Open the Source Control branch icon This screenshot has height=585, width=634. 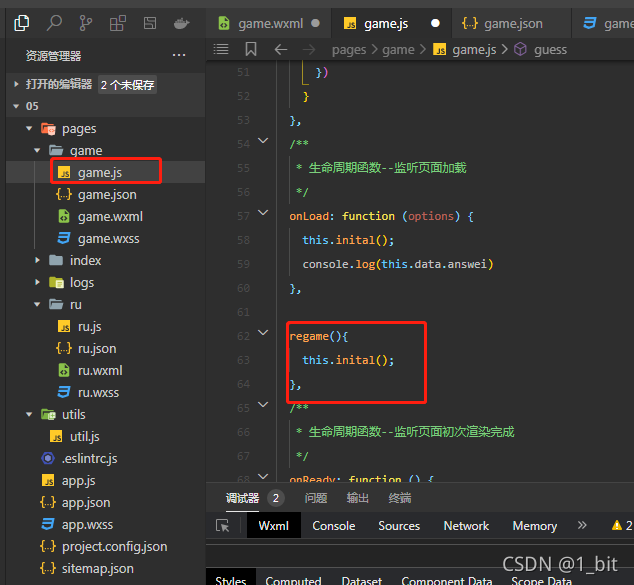pyautogui.click(x=85, y=23)
